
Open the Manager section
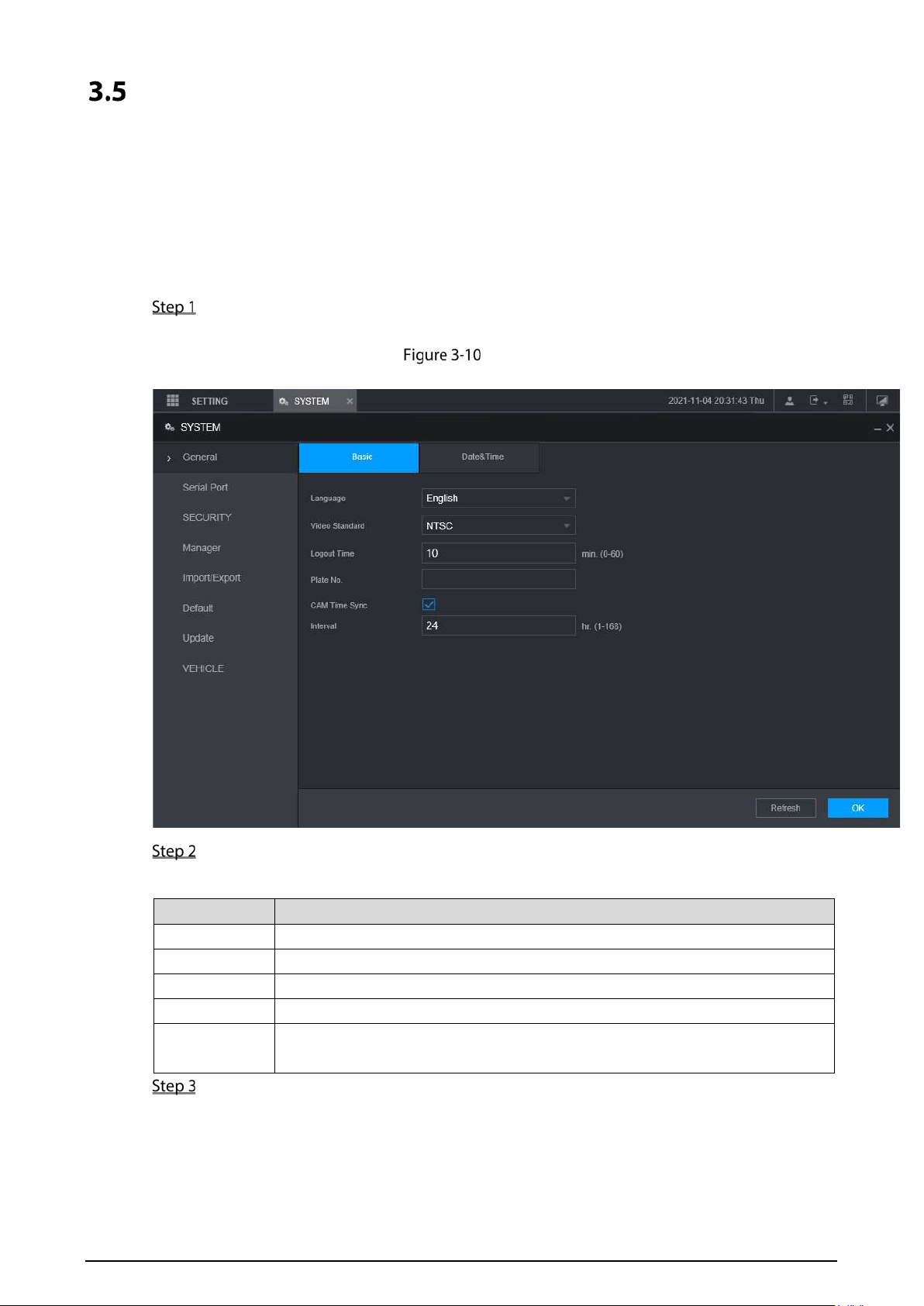[202, 548]
